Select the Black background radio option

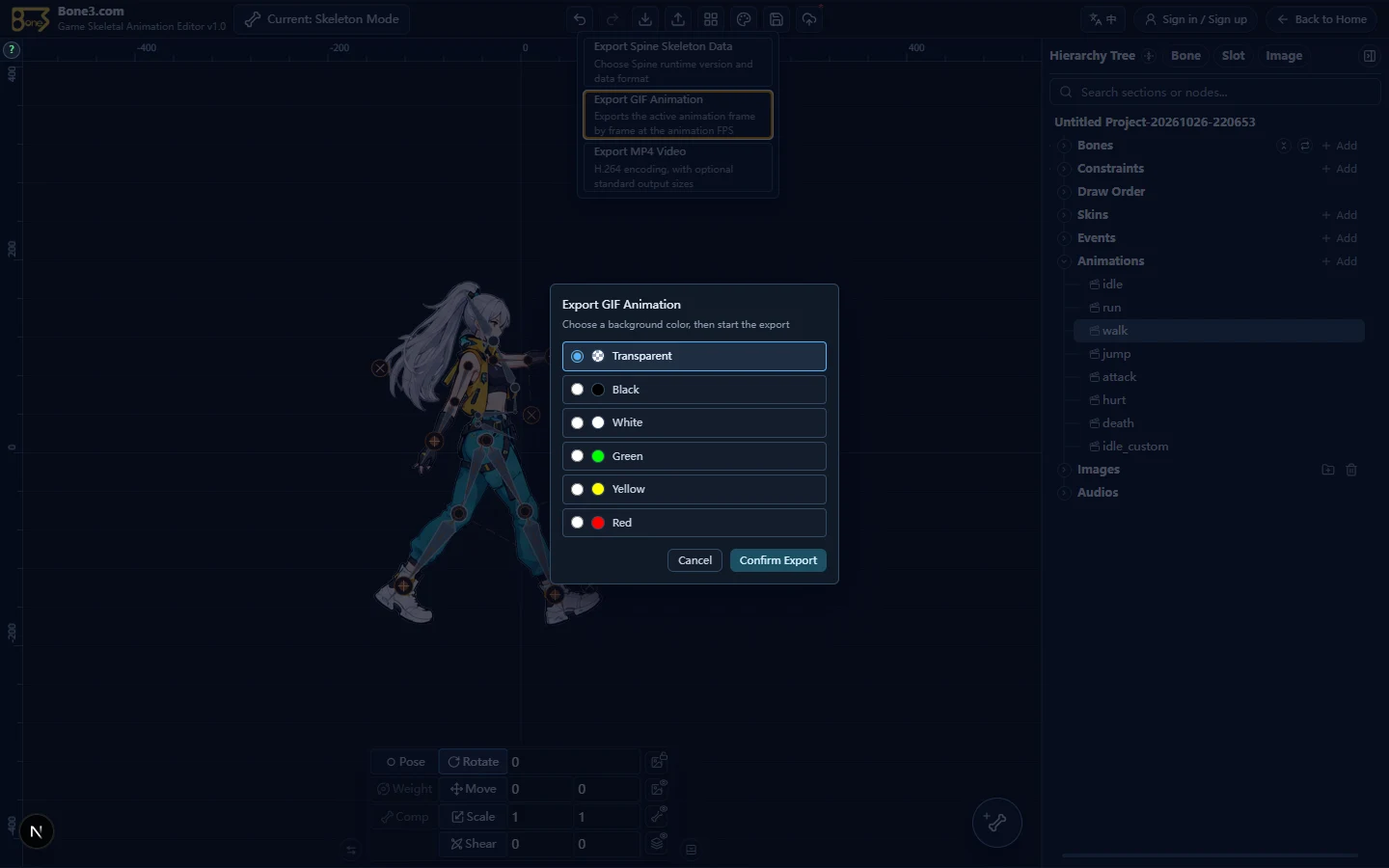tap(694, 390)
